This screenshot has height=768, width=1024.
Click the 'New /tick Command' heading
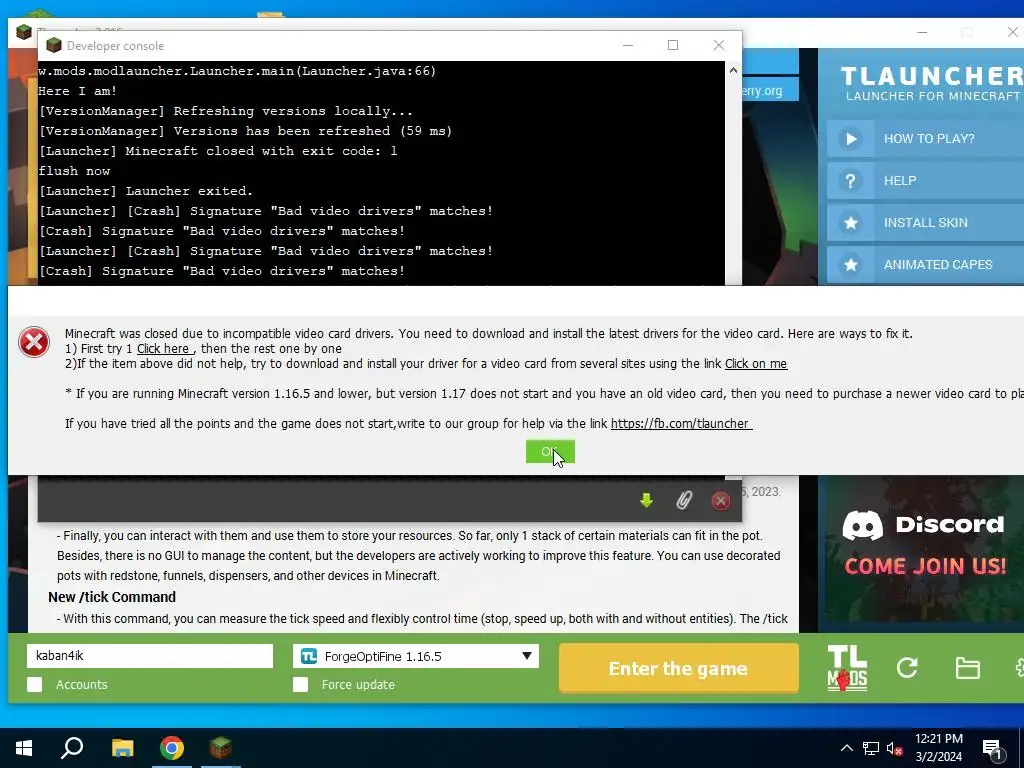[x=112, y=597]
